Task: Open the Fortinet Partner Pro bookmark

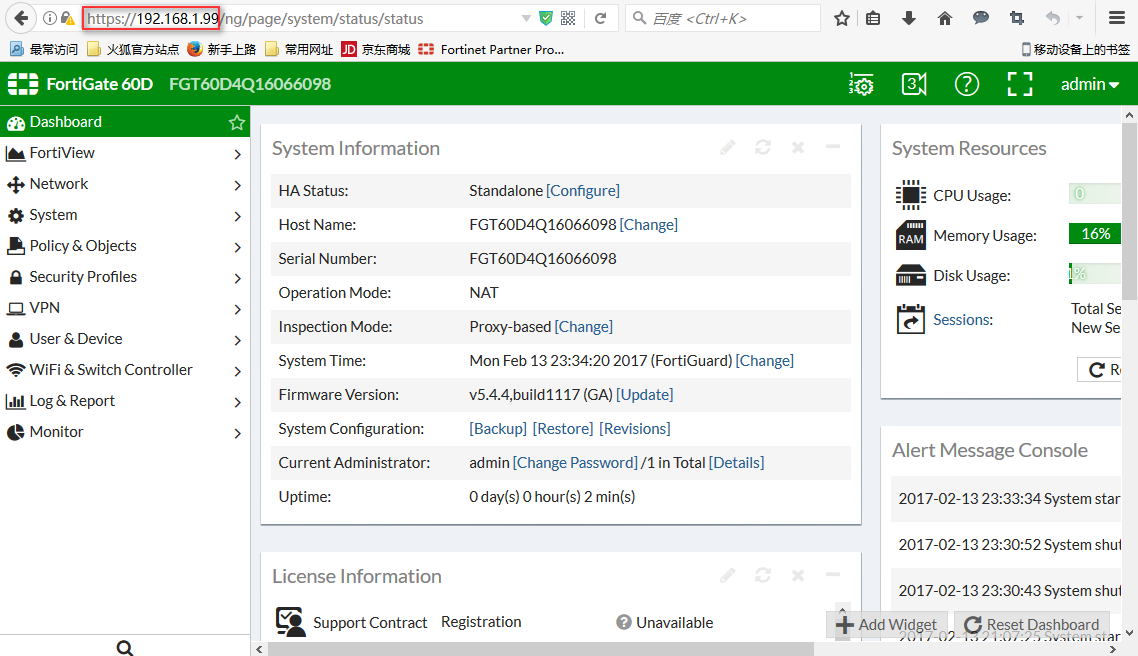Action: [491, 49]
